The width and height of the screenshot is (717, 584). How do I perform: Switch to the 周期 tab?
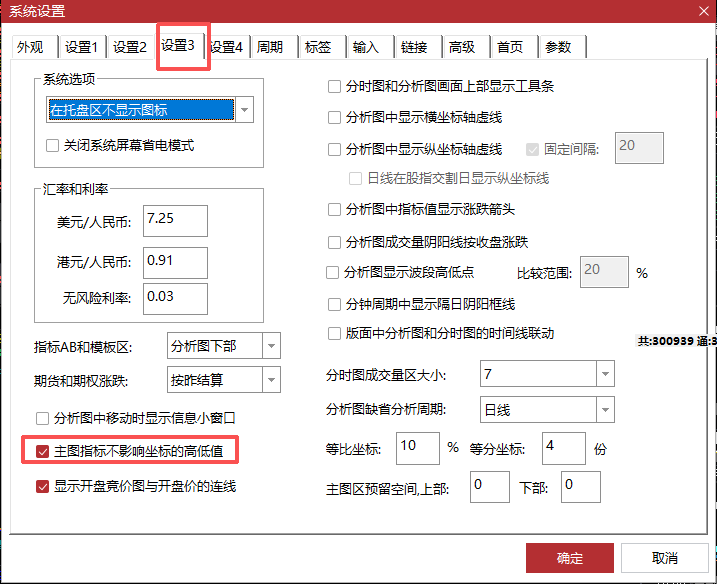(x=274, y=47)
